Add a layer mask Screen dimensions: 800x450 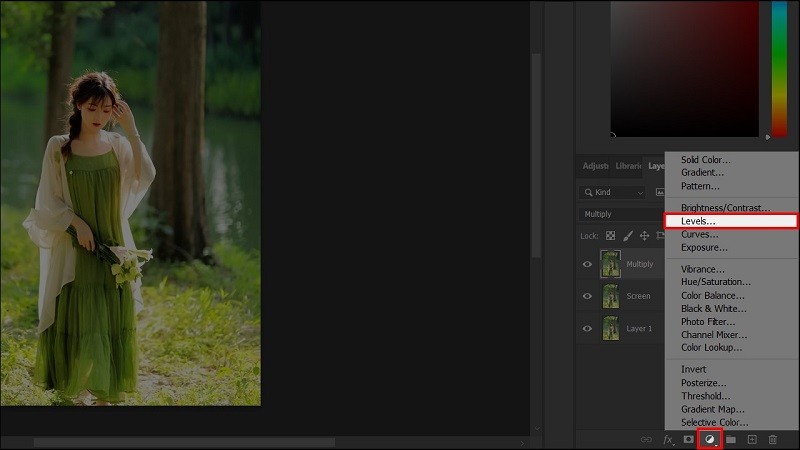click(x=688, y=439)
